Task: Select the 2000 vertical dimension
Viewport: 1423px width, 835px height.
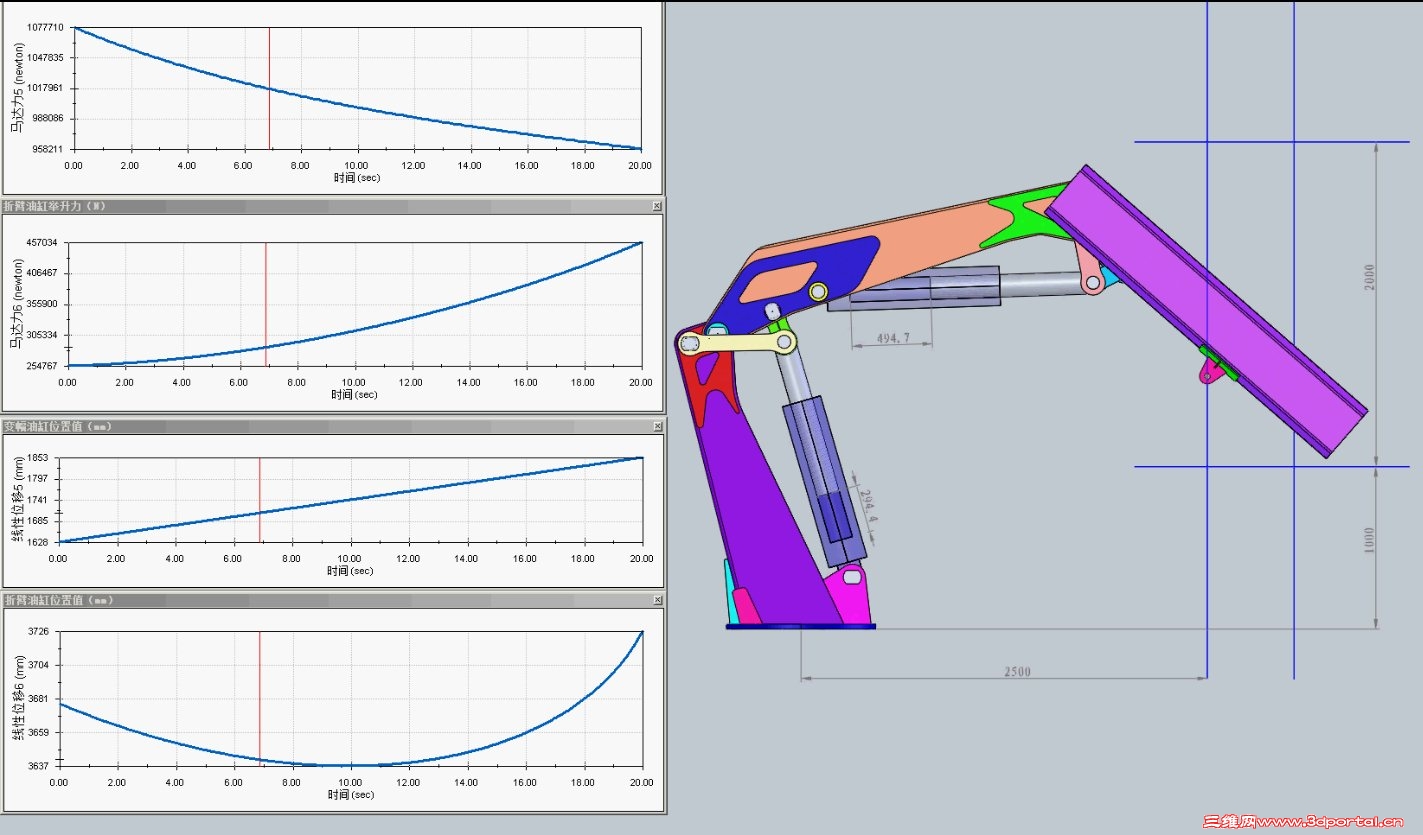Action: tap(1371, 277)
